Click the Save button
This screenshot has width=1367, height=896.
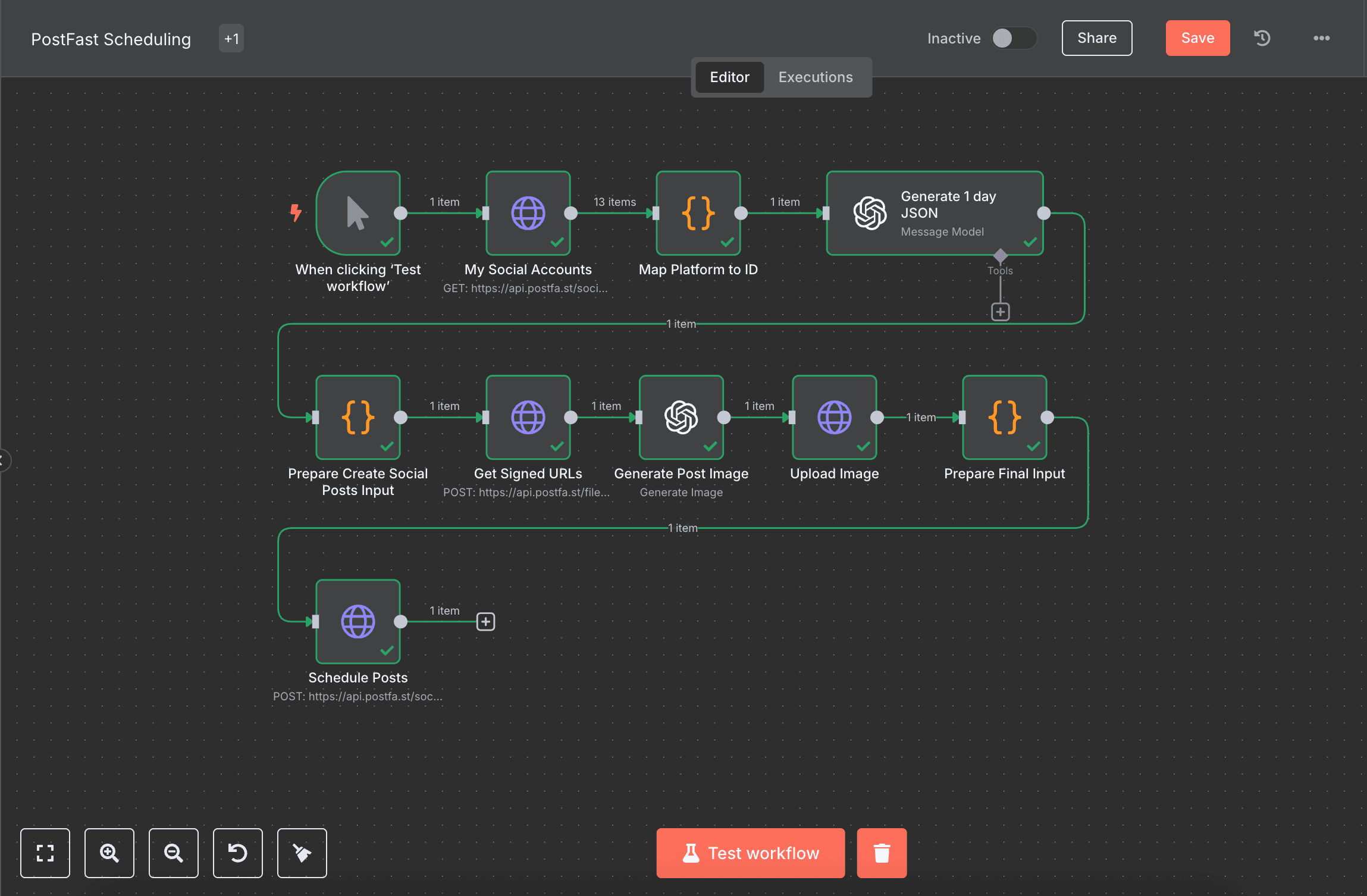click(1197, 38)
